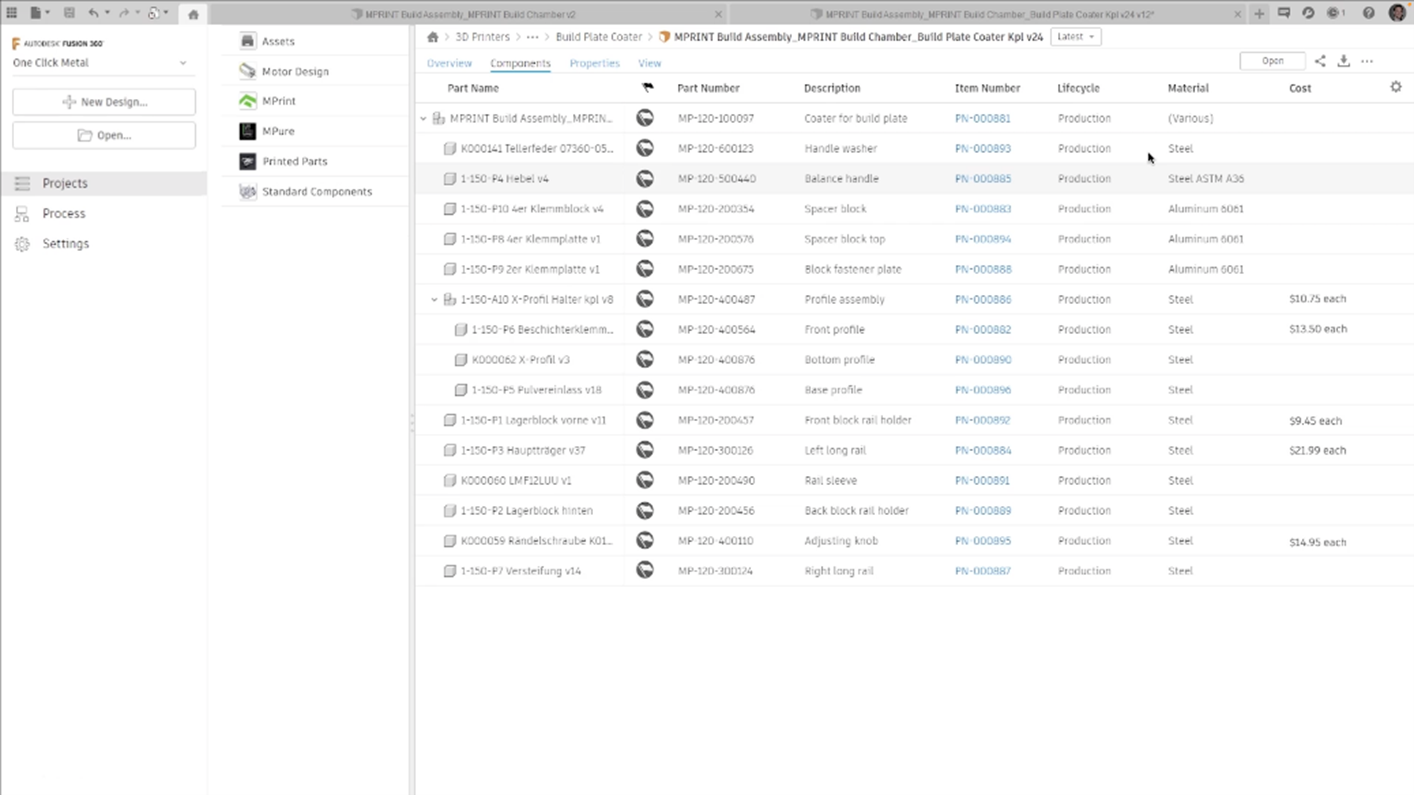The width and height of the screenshot is (1414, 795).
Task: Click lifecycle state icon for Balance handle row
Action: tap(645, 178)
